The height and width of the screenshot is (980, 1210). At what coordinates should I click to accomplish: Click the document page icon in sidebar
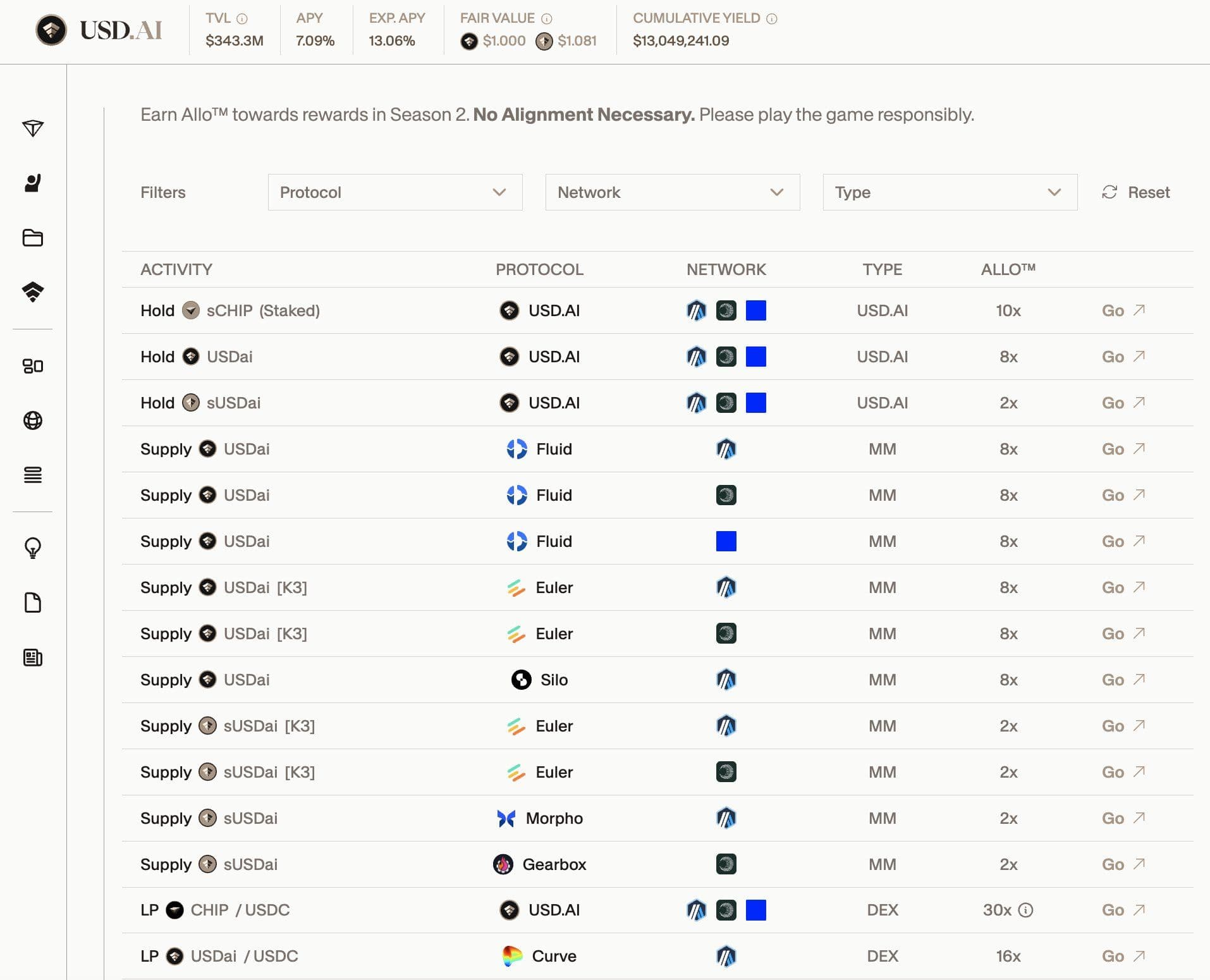pos(32,603)
